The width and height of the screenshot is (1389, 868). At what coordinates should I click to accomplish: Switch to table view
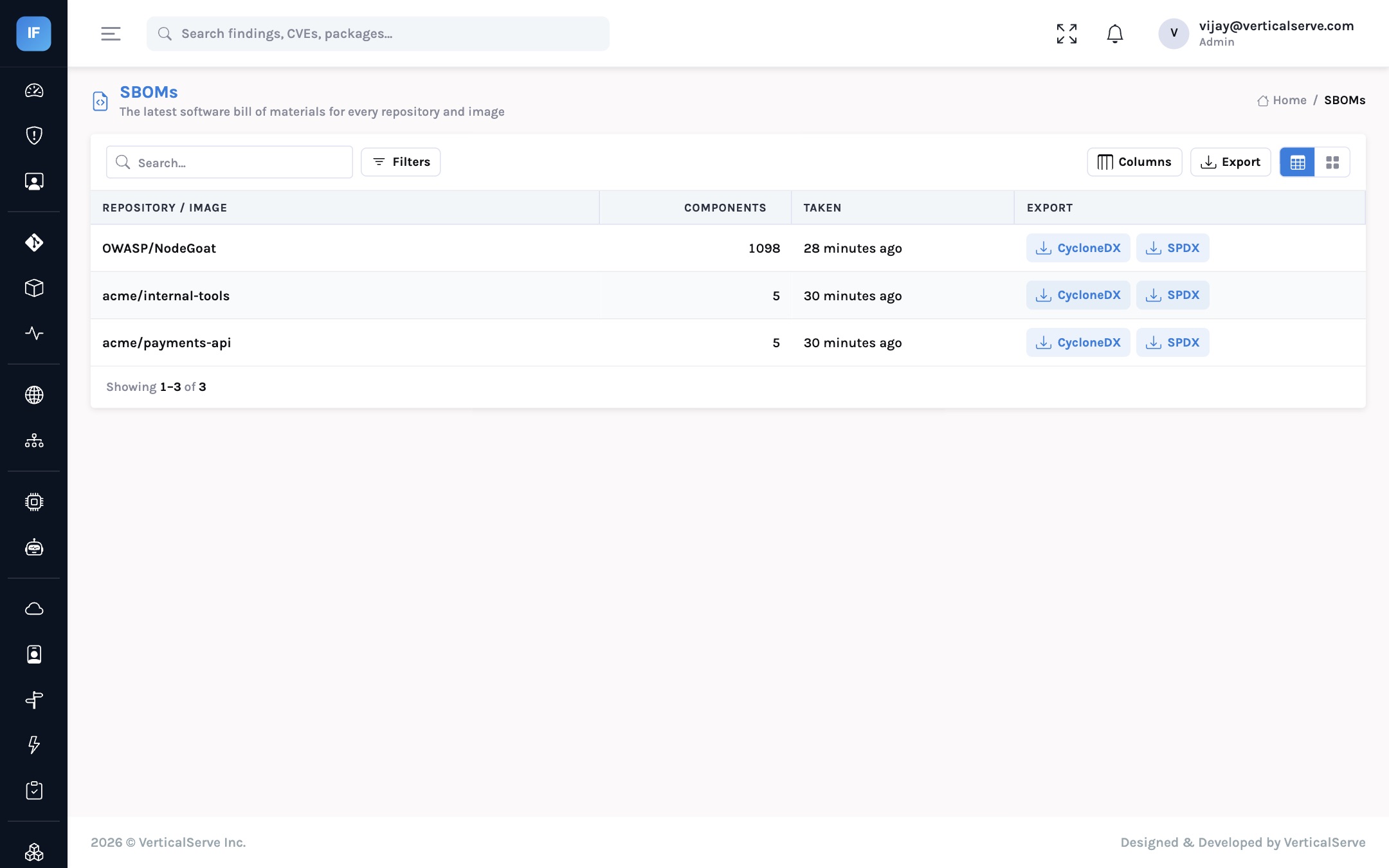[1297, 162]
